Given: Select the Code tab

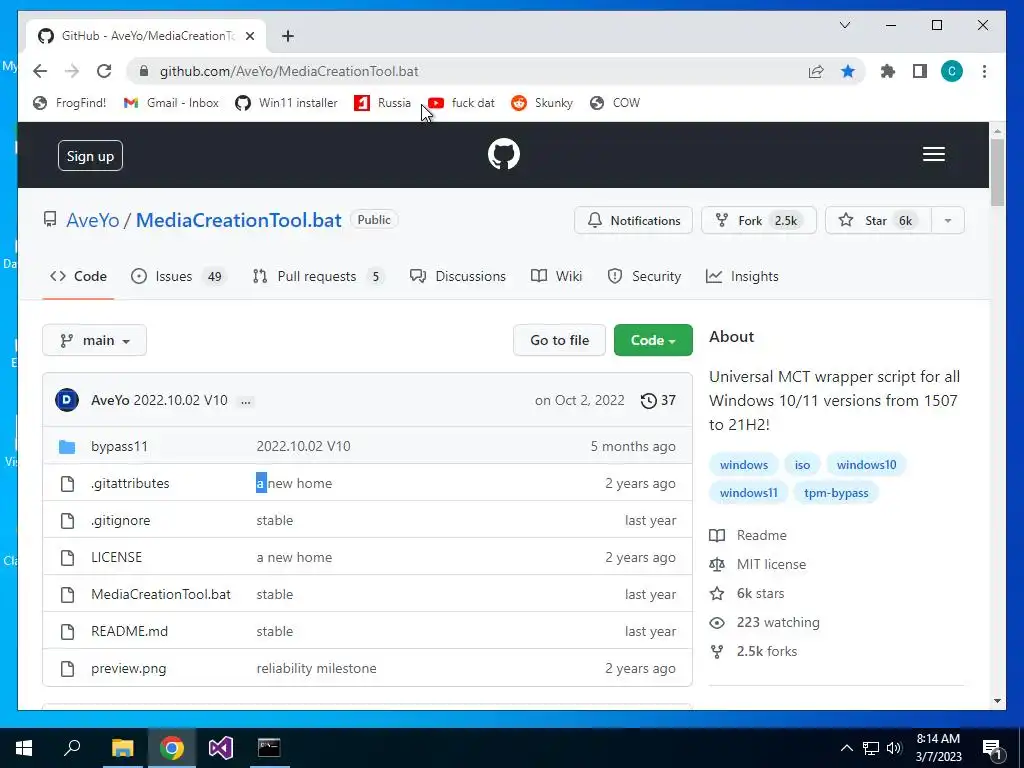Looking at the screenshot, I should pyautogui.click(x=78, y=276).
